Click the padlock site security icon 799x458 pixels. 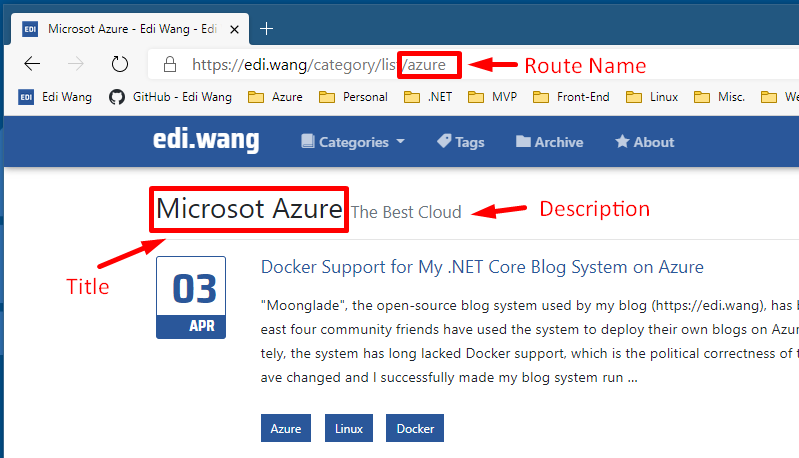point(170,64)
